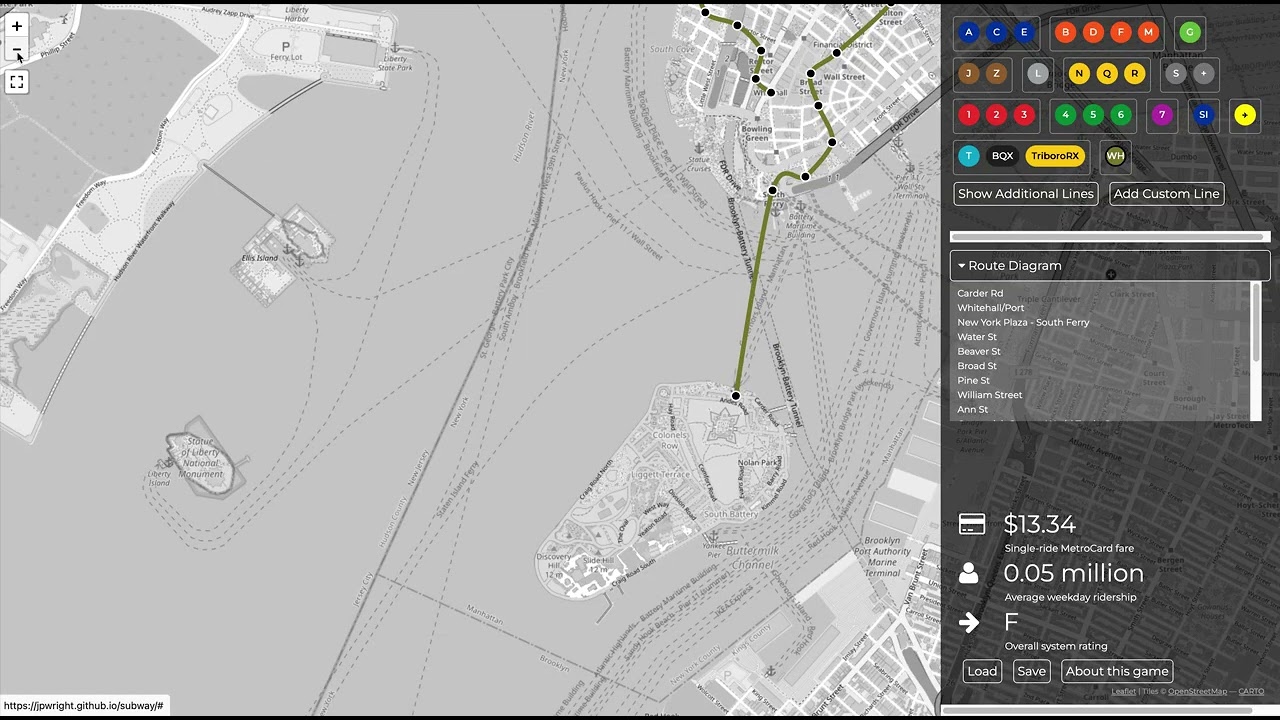1280x720 pixels.
Task: Select the orange B line
Action: coord(1065,32)
